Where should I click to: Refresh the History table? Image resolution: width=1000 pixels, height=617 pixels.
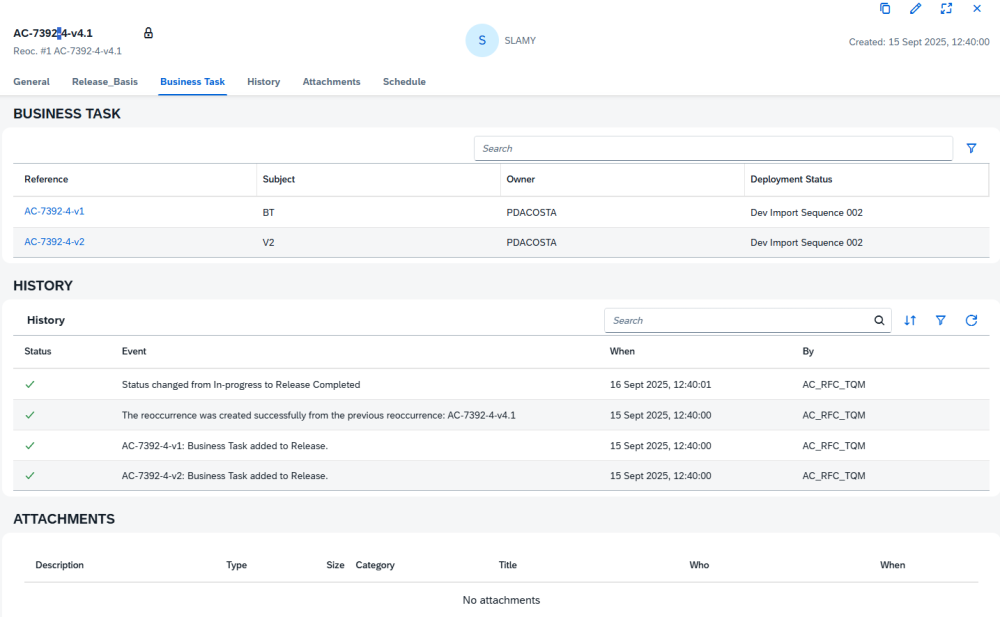[971, 321]
